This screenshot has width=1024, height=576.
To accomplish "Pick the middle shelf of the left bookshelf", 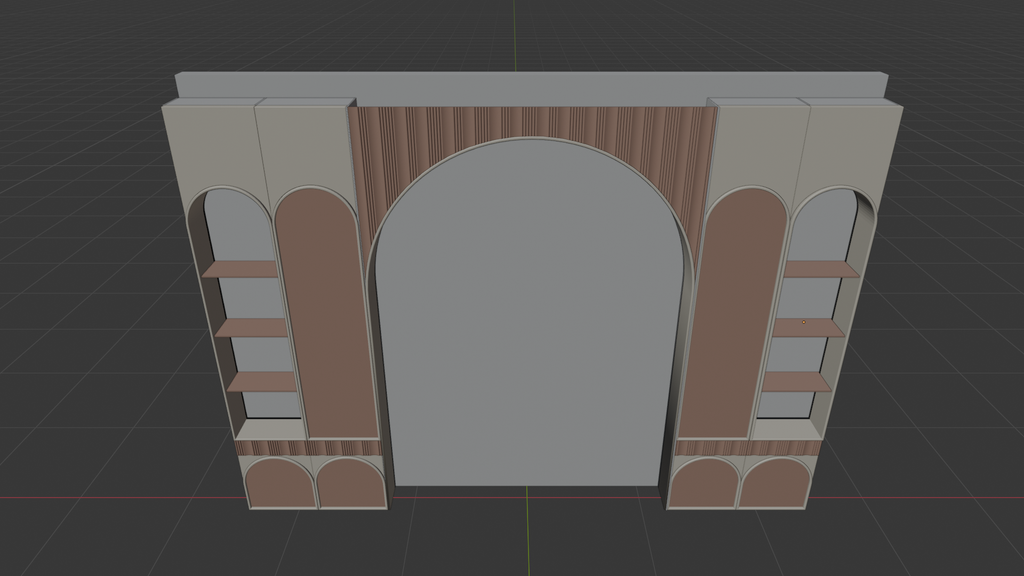I will pyautogui.click(x=252, y=327).
